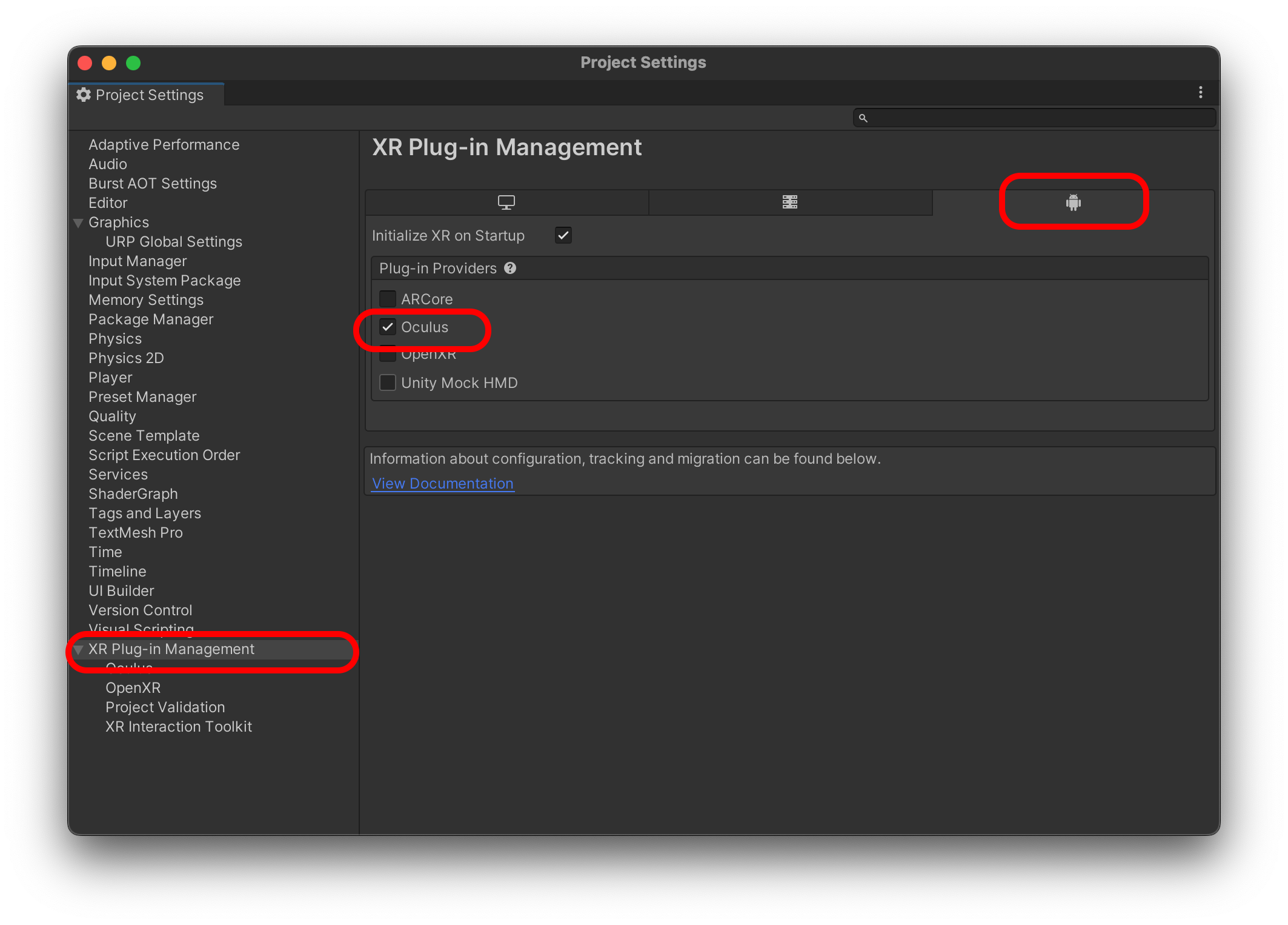Open the three-dot window options menu
The height and width of the screenshot is (925, 1288).
point(1200,93)
